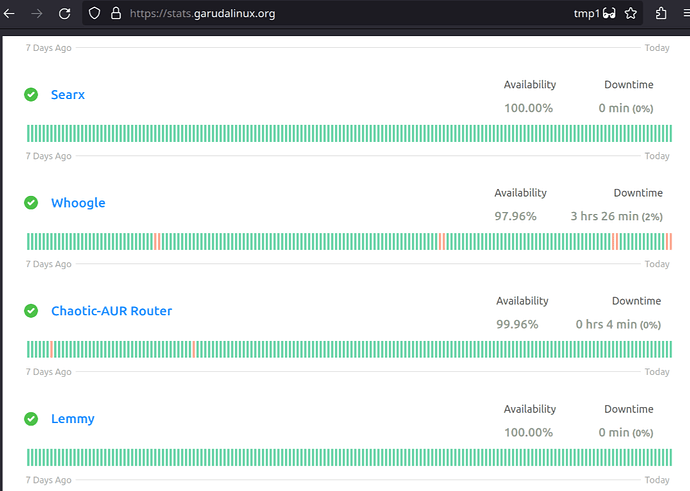Click the Searx green status checkmark
690x491 pixels.
click(31, 95)
